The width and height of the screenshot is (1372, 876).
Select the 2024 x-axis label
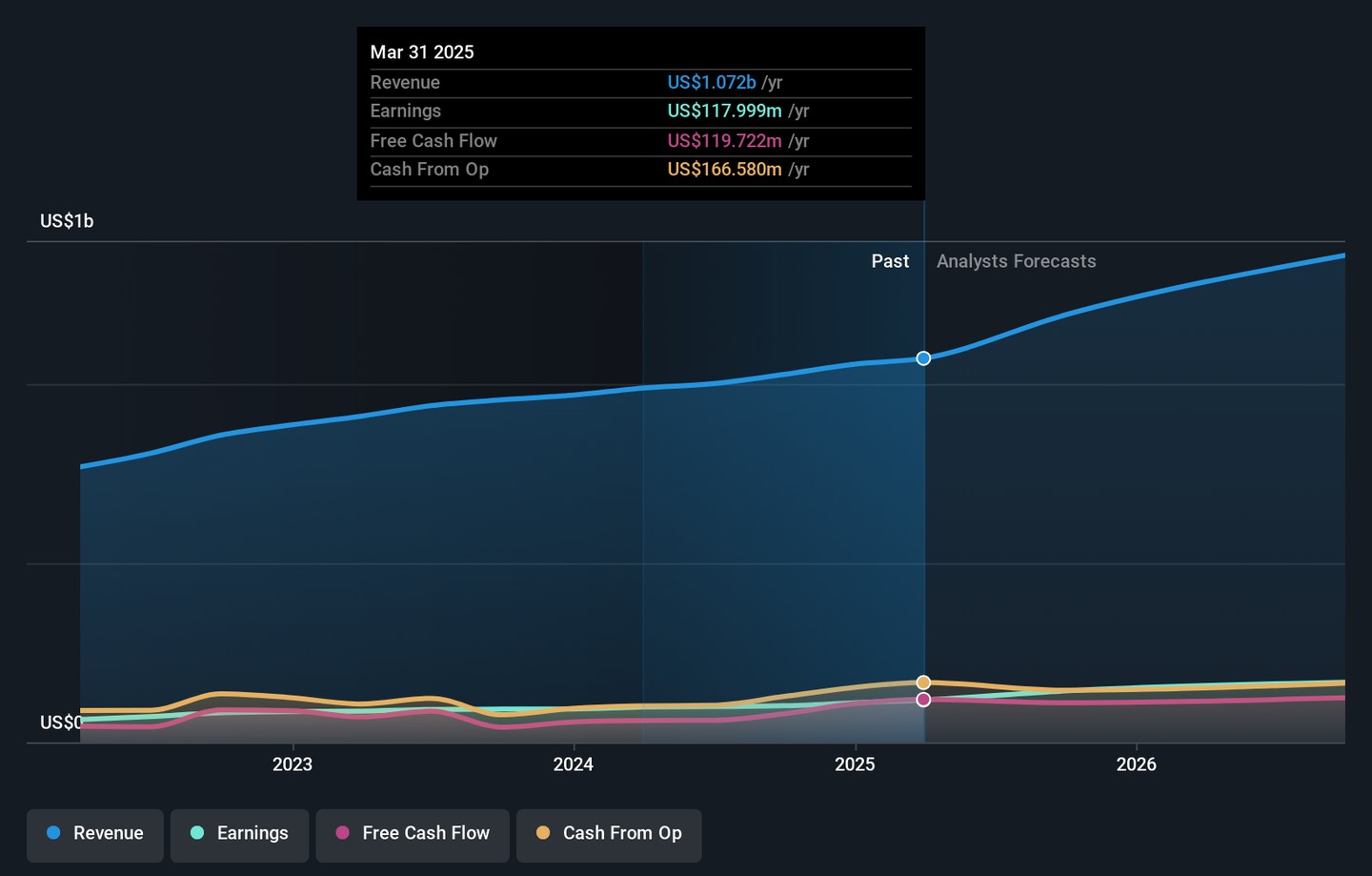[574, 764]
